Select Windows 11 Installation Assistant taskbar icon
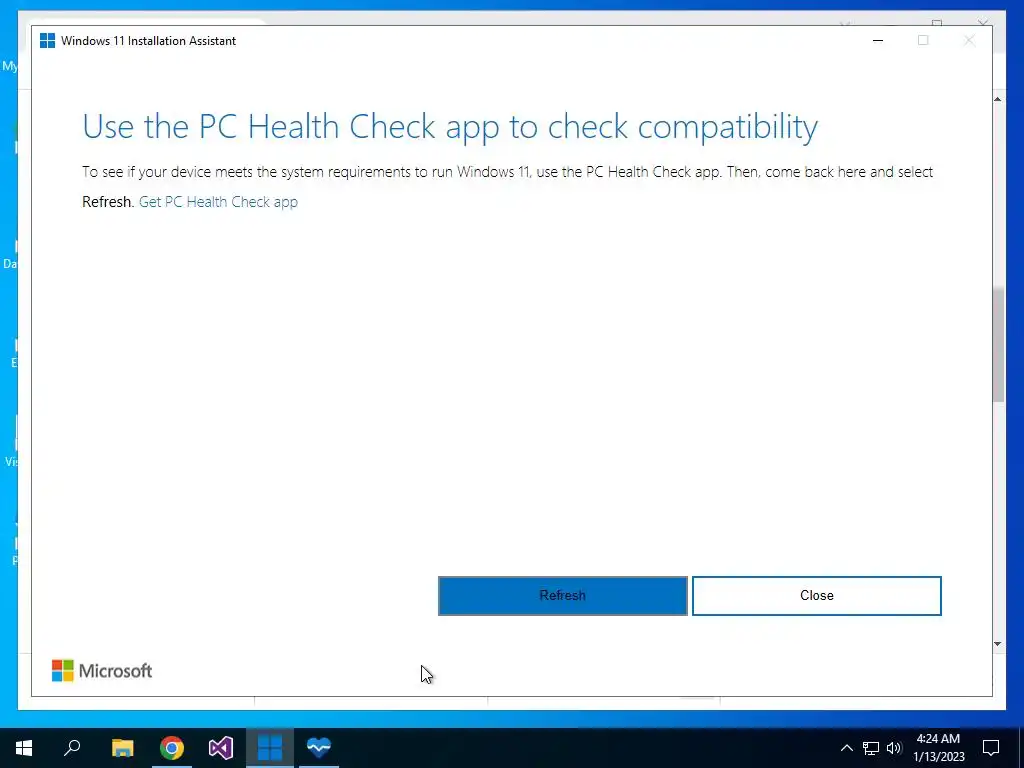 pos(270,748)
